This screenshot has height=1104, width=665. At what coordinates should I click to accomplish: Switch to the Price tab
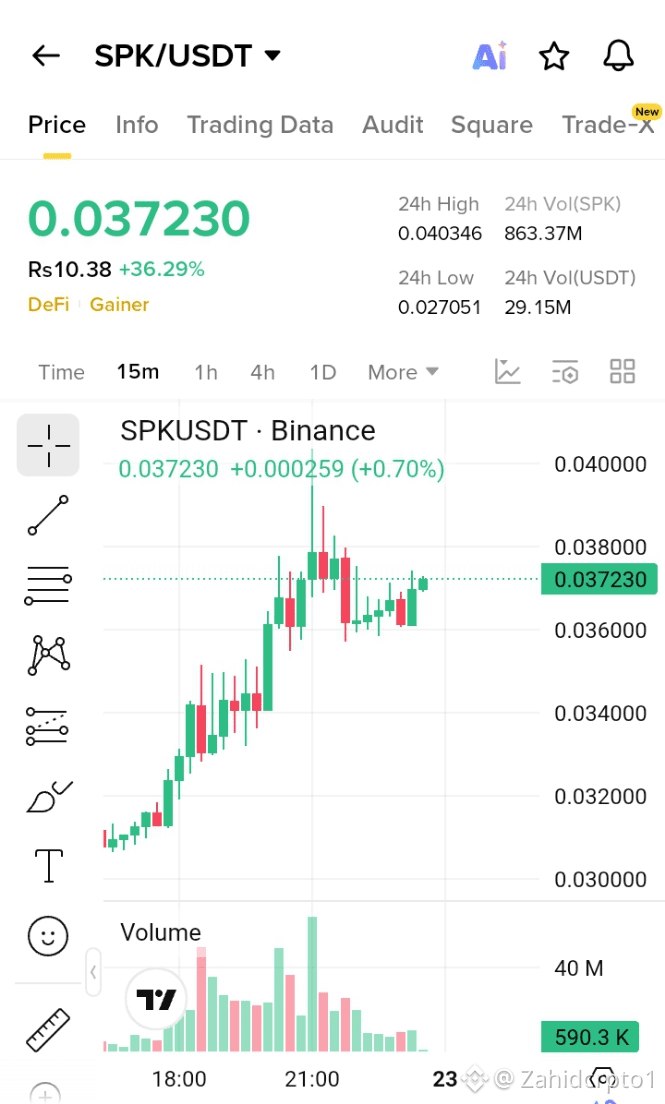coord(57,125)
